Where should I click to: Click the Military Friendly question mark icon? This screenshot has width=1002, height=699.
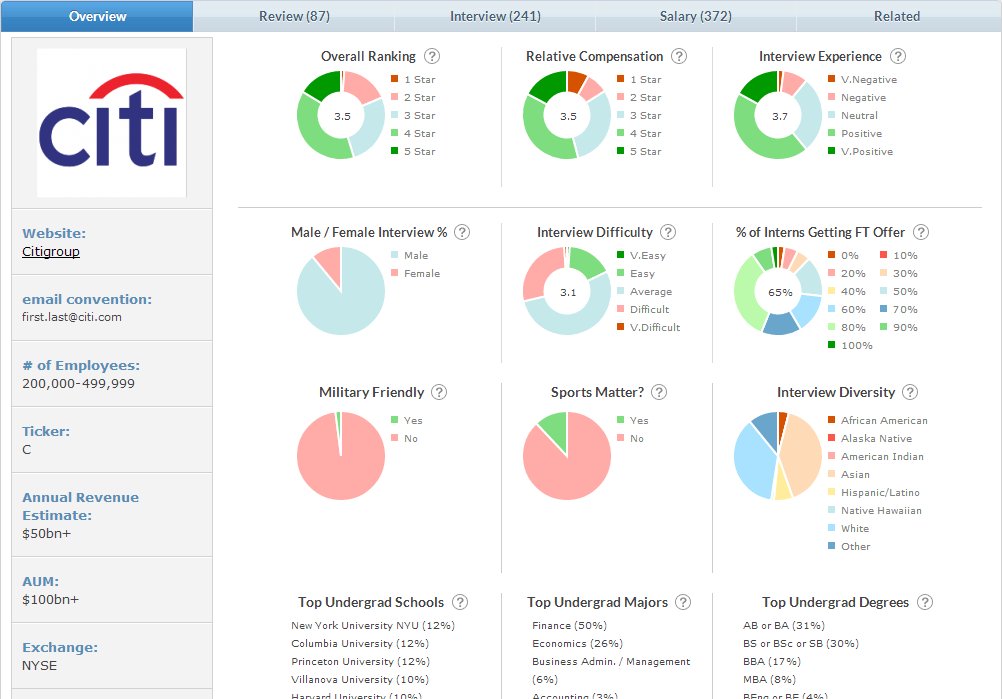(439, 393)
